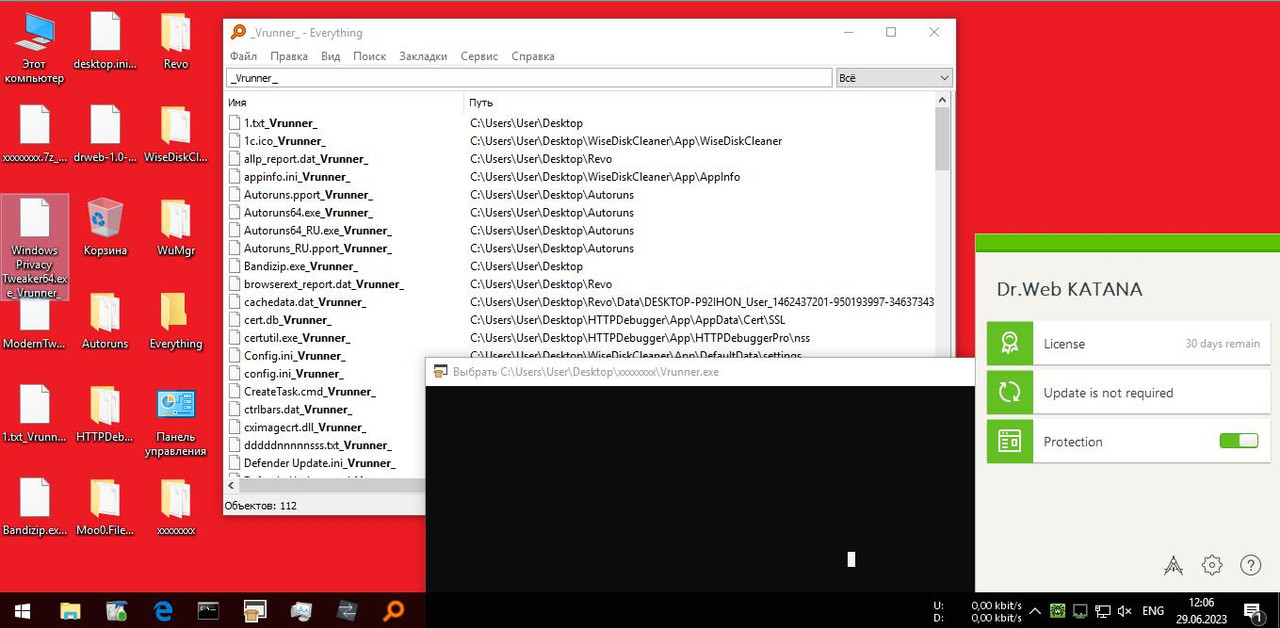Click the Everything vertical scrollbar thumb
Screen dimensions: 1280x628
942,139
